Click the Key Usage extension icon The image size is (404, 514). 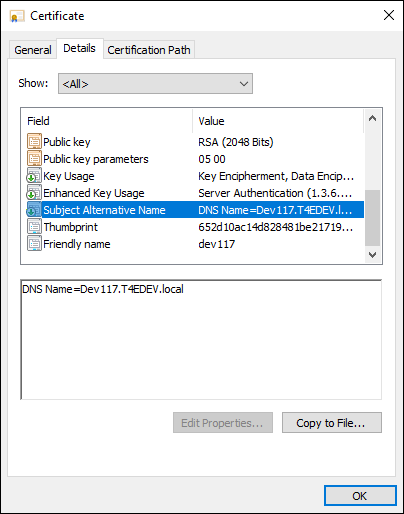(x=34, y=175)
